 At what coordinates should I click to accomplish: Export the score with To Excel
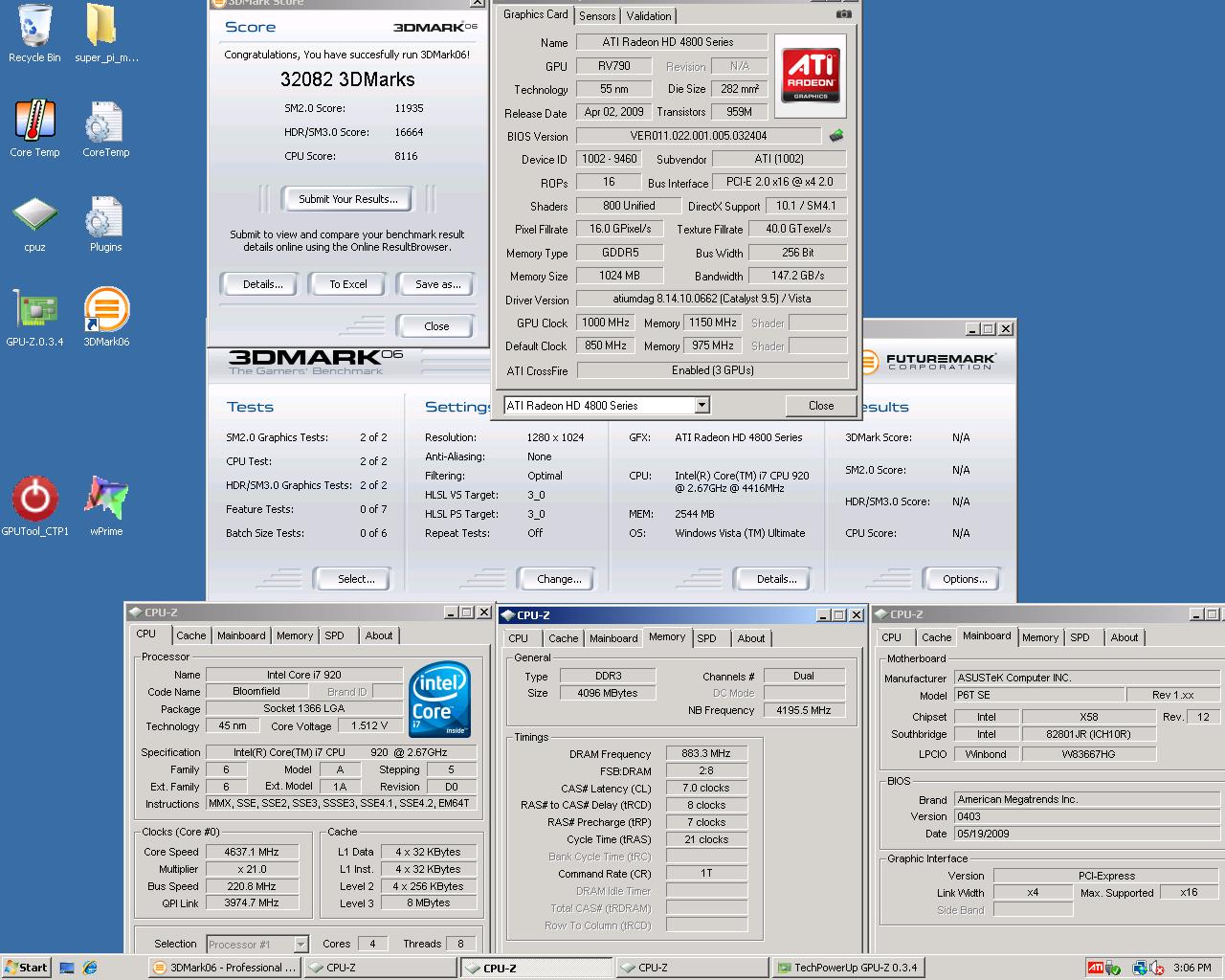348,284
